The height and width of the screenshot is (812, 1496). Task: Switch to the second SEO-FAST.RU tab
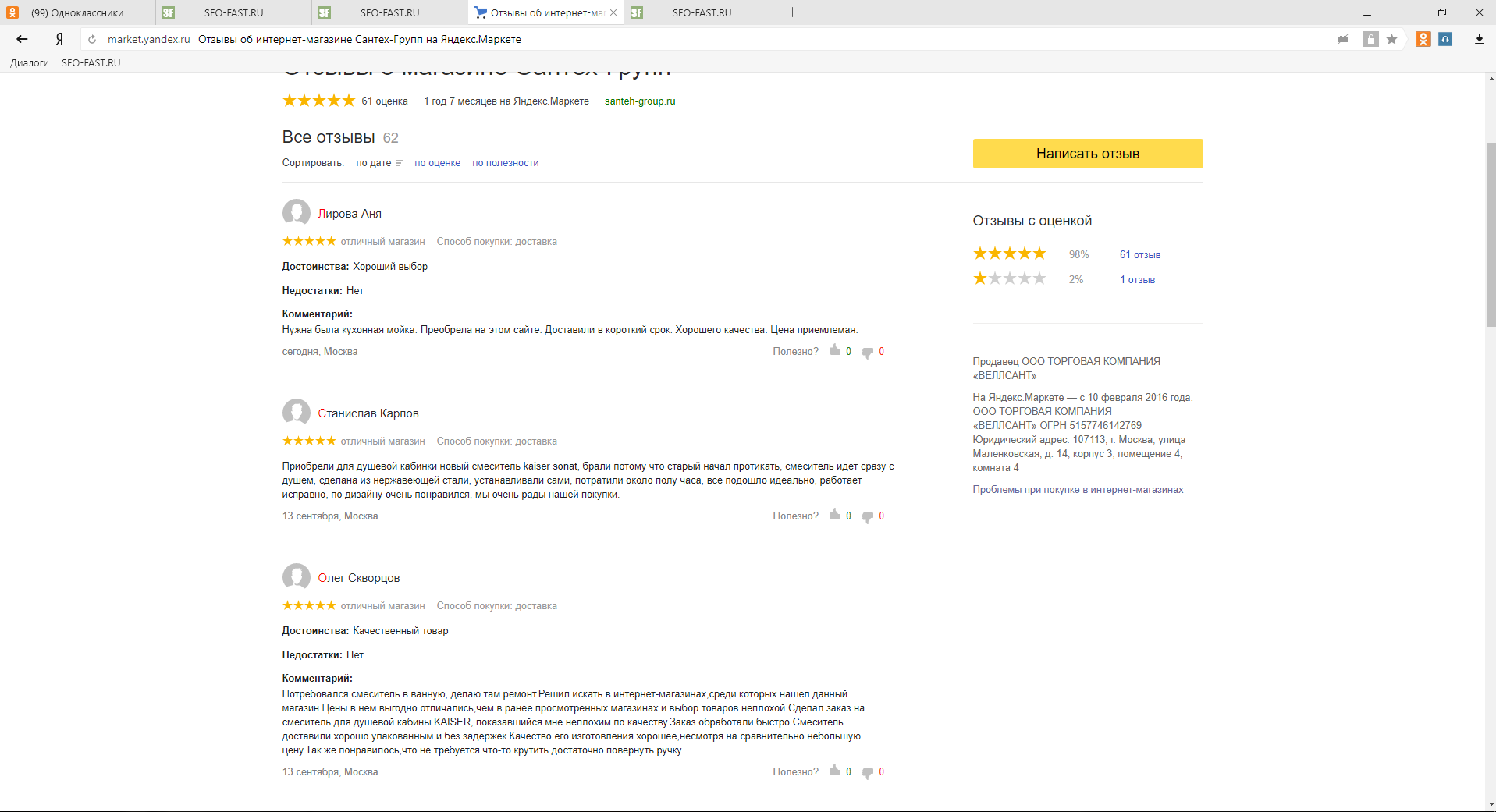pos(389,12)
